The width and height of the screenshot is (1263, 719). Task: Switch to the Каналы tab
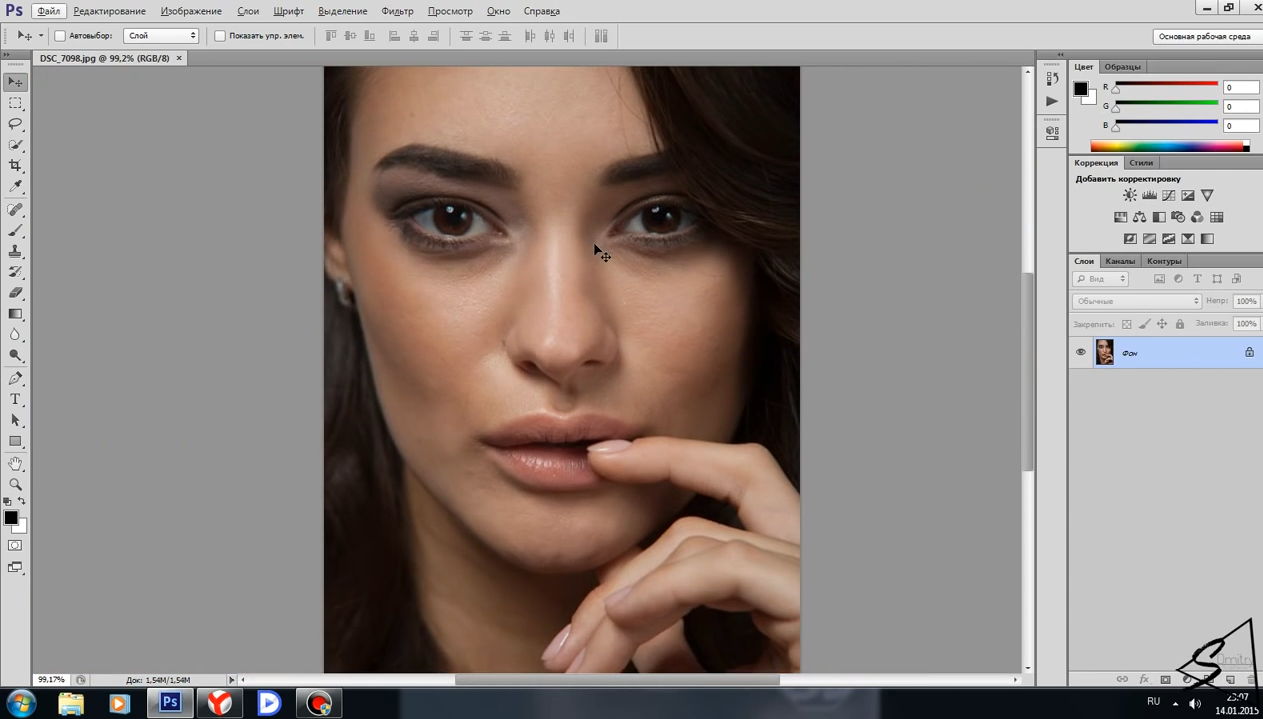pyautogui.click(x=1119, y=261)
